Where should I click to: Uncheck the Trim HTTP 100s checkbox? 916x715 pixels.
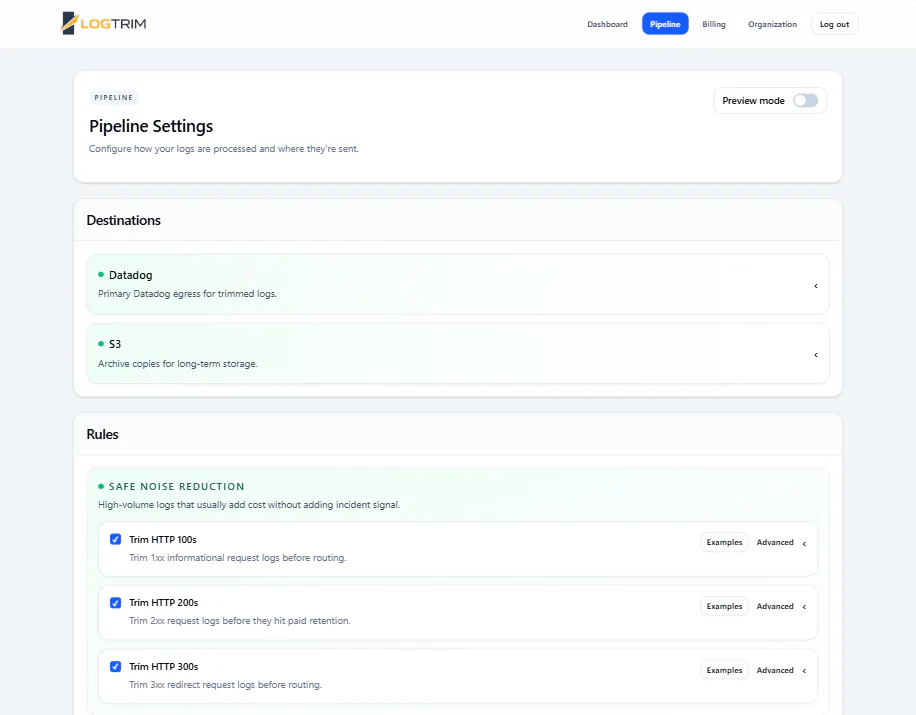(116, 539)
